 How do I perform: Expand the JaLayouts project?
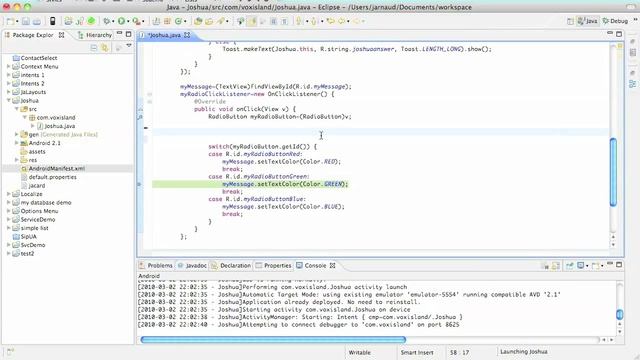[9, 92]
